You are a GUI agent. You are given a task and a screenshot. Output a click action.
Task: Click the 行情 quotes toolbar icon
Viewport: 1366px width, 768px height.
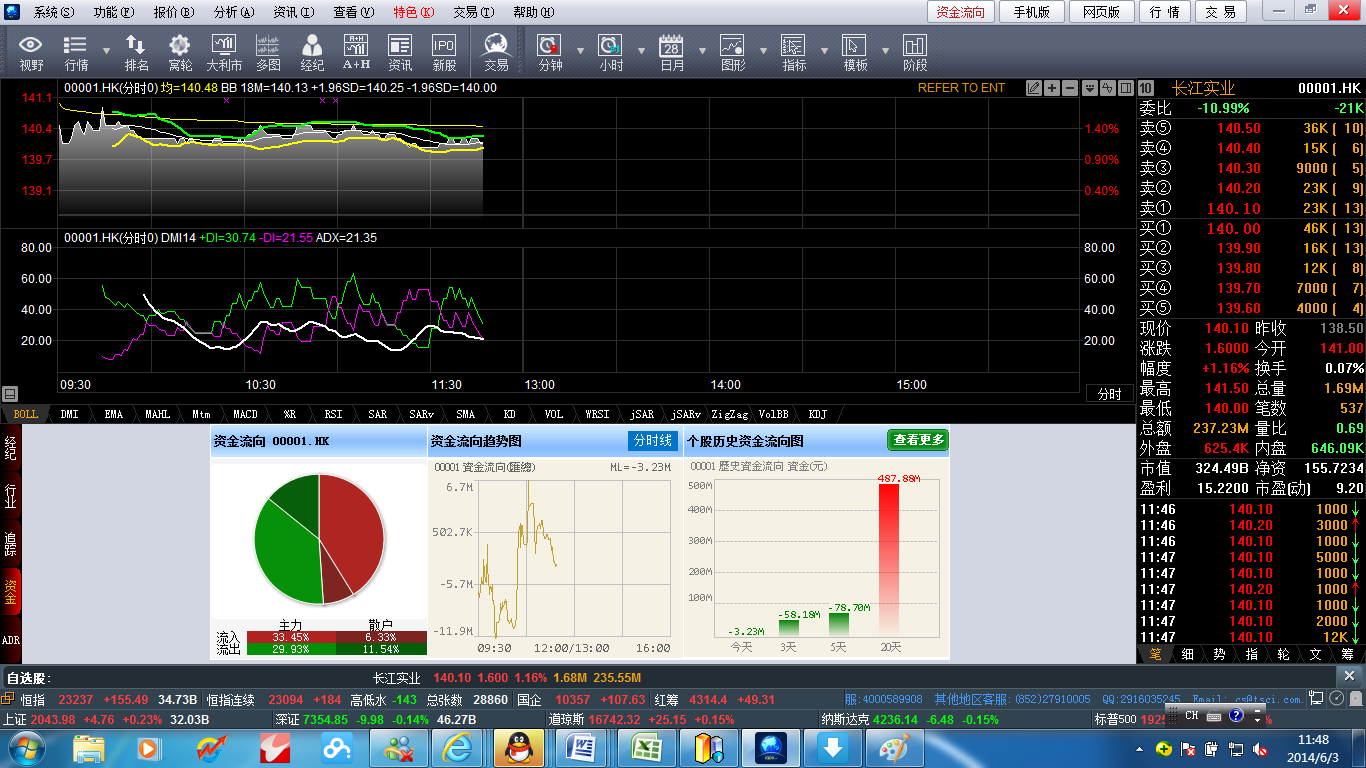76,52
